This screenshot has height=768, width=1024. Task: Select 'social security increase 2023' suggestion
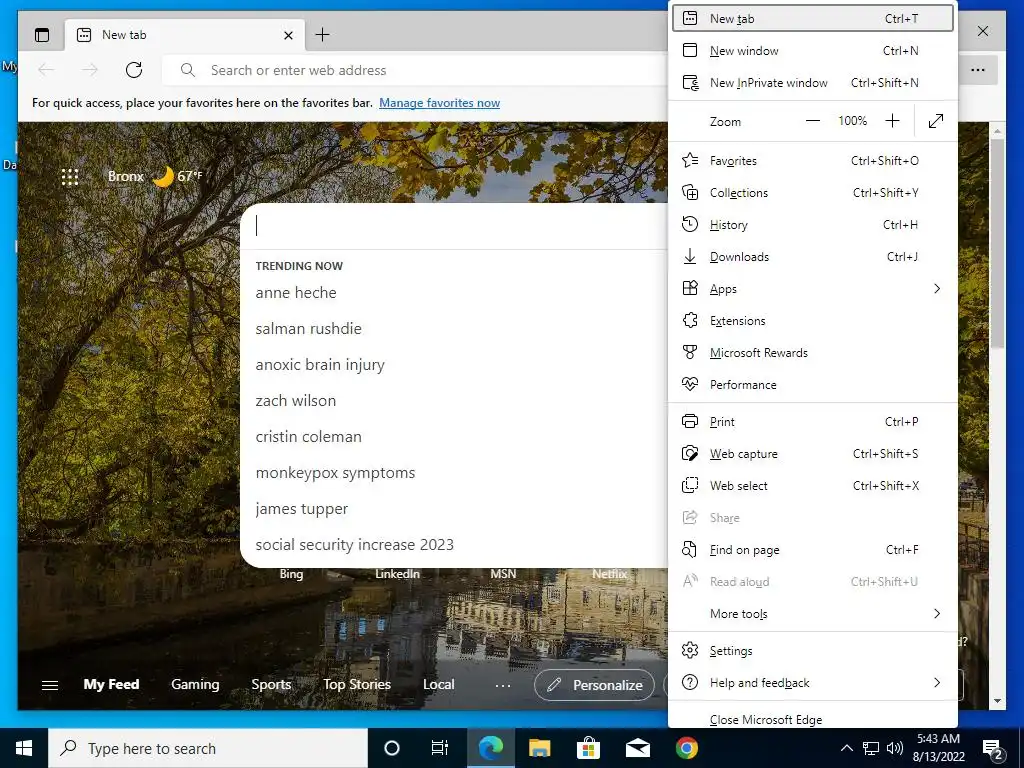[x=355, y=545]
